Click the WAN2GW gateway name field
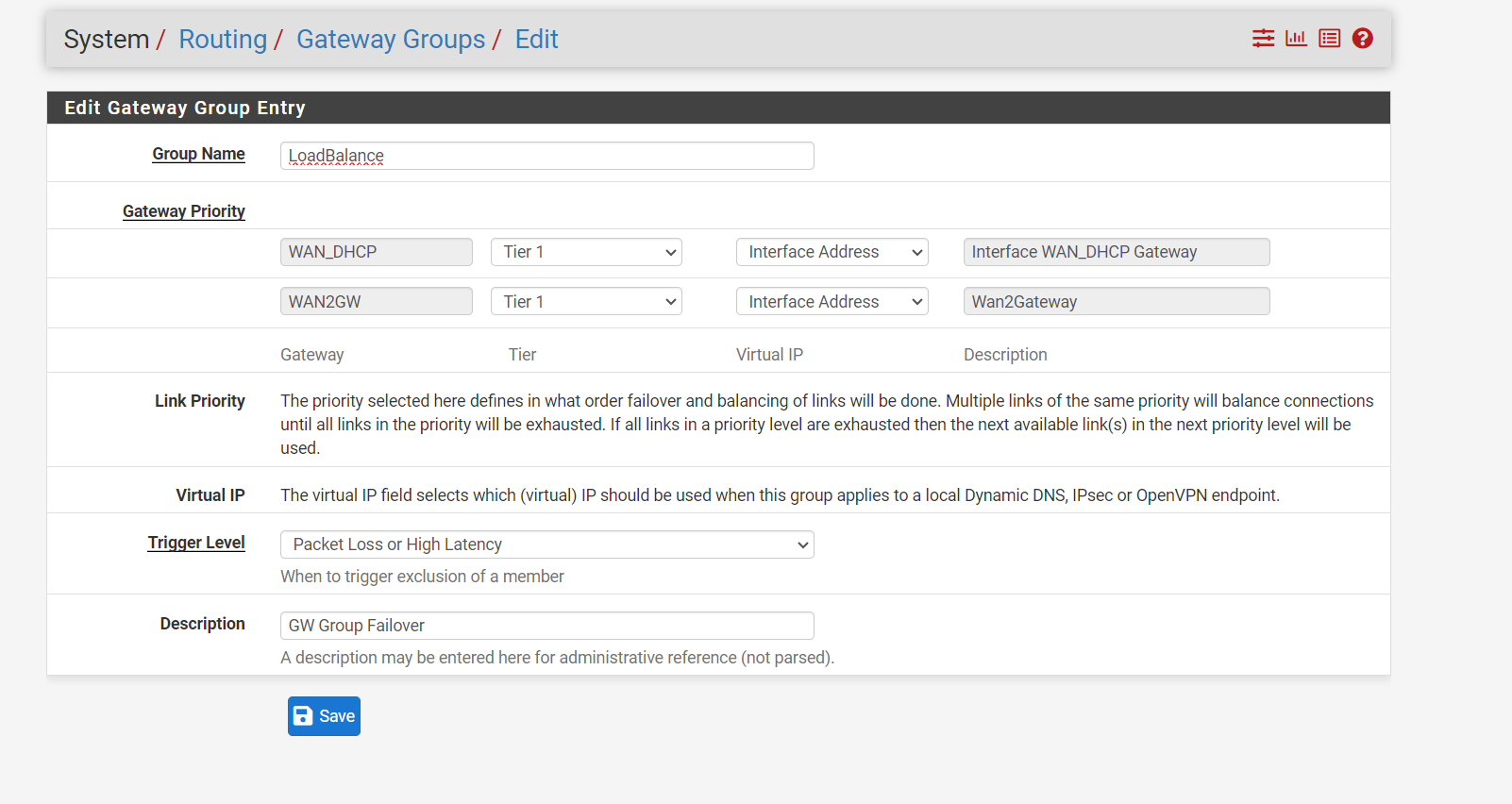Image resolution: width=1512 pixels, height=804 pixels. [377, 302]
